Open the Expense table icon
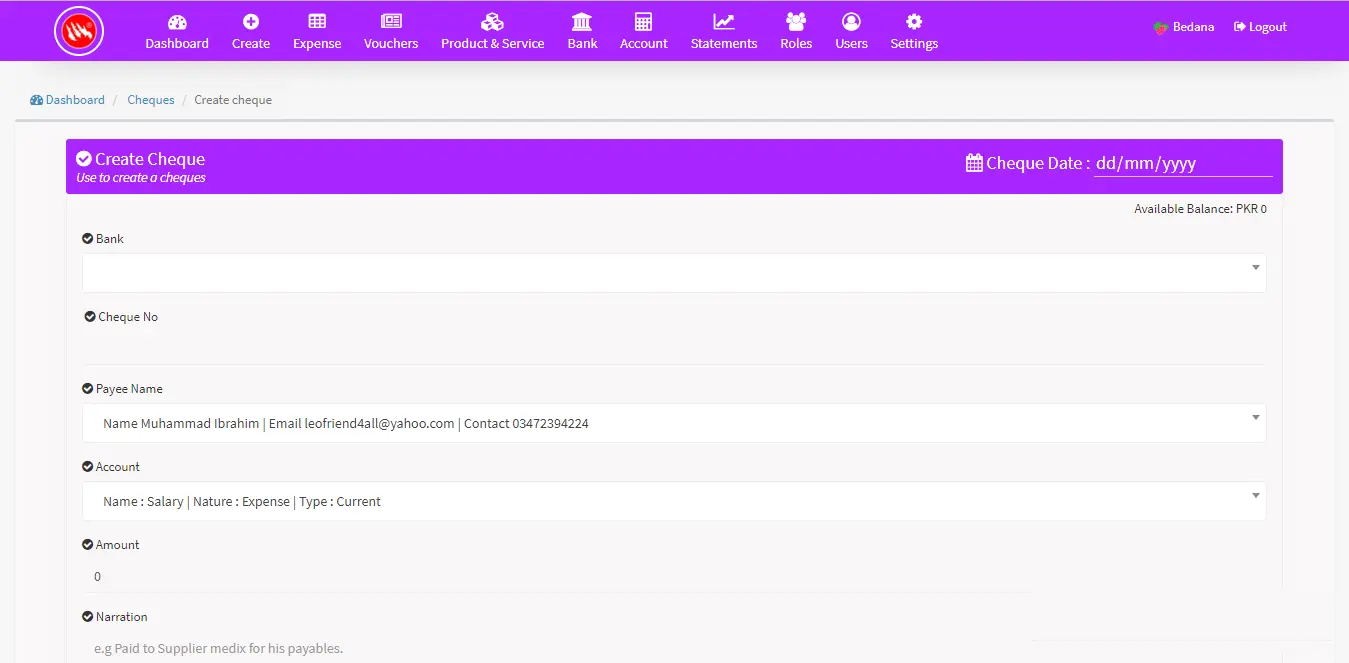Screen dimensions: 1349x663 coord(317,21)
